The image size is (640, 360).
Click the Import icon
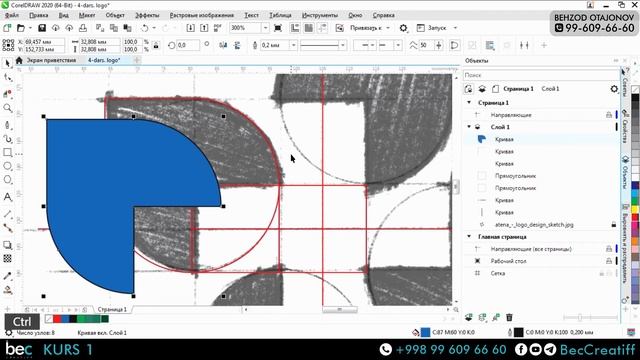point(190,28)
